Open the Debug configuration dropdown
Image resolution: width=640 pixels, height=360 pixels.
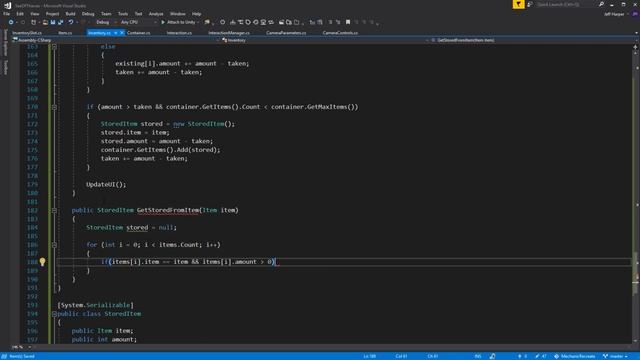click(106, 22)
